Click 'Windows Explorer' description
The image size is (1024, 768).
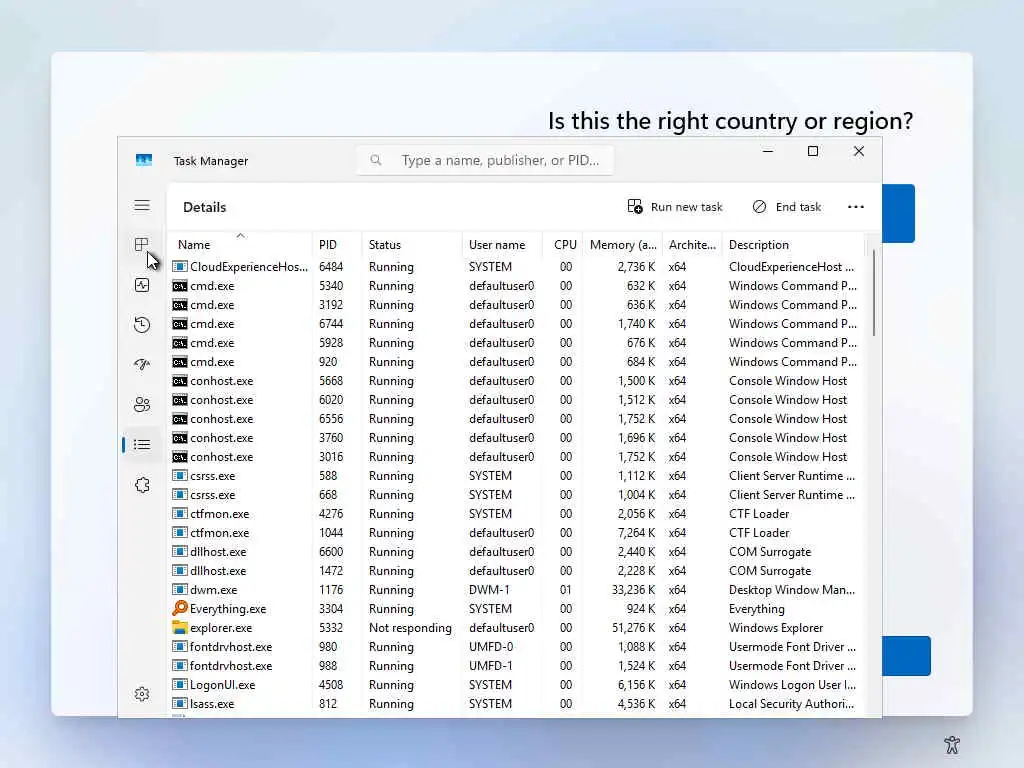pyautogui.click(x=776, y=628)
